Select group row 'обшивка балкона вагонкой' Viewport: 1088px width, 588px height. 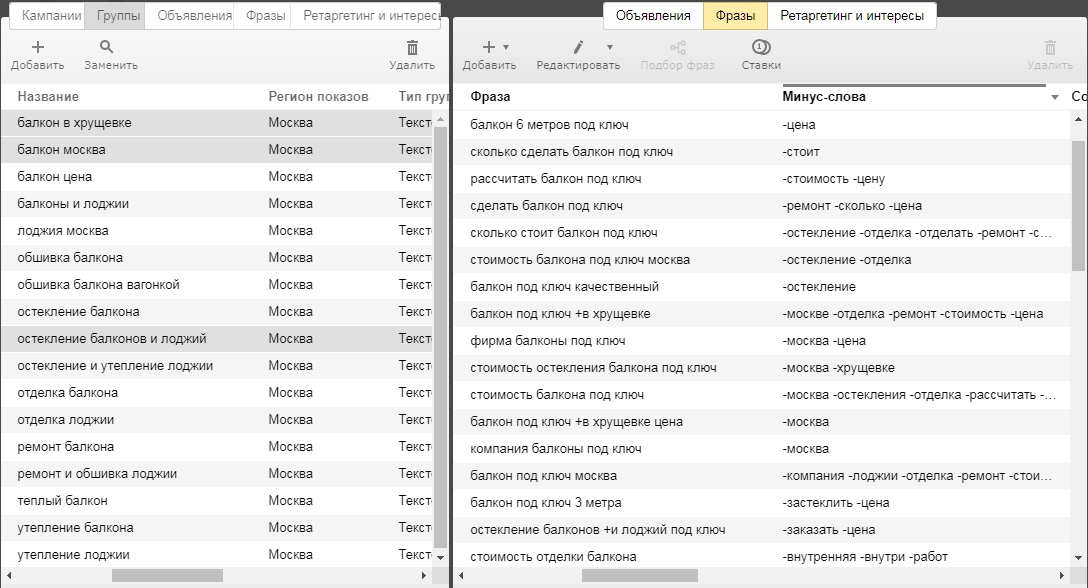pyautogui.click(x=216, y=285)
